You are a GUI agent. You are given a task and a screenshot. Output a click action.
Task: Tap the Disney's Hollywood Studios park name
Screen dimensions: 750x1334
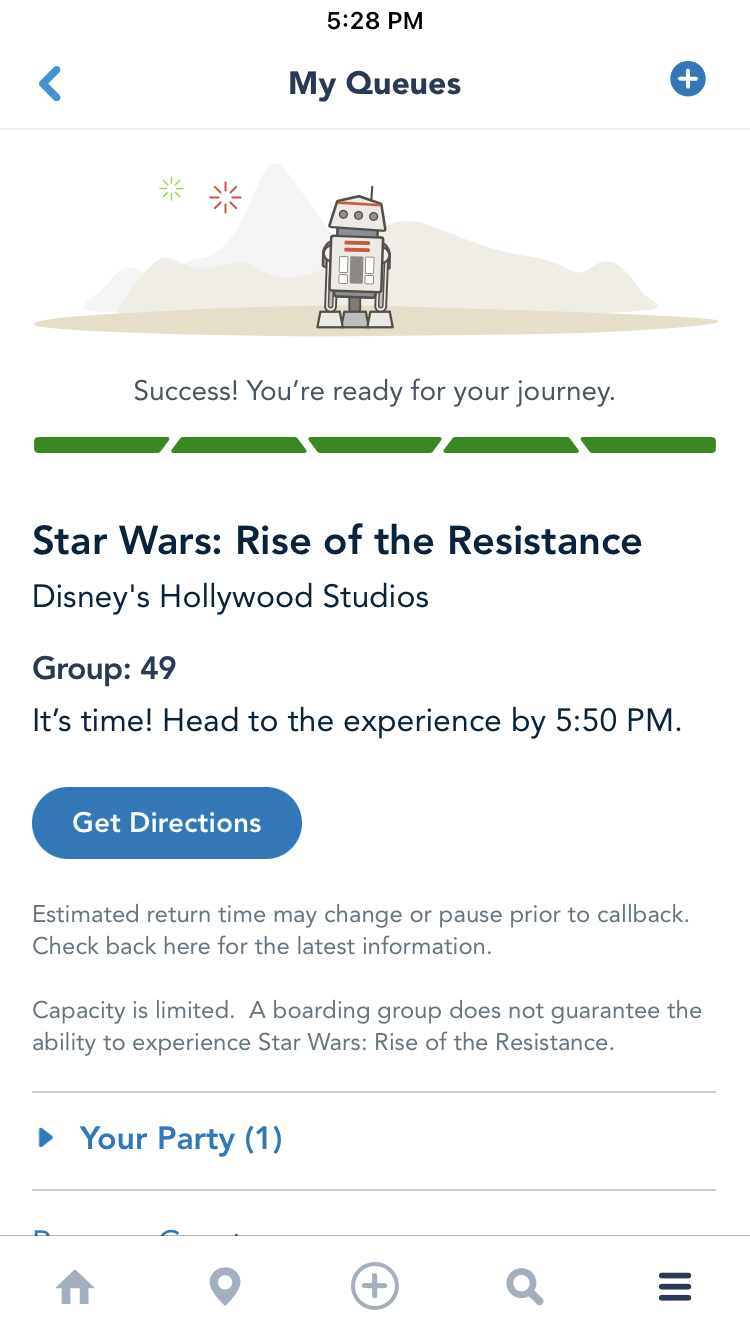pyautogui.click(x=231, y=597)
